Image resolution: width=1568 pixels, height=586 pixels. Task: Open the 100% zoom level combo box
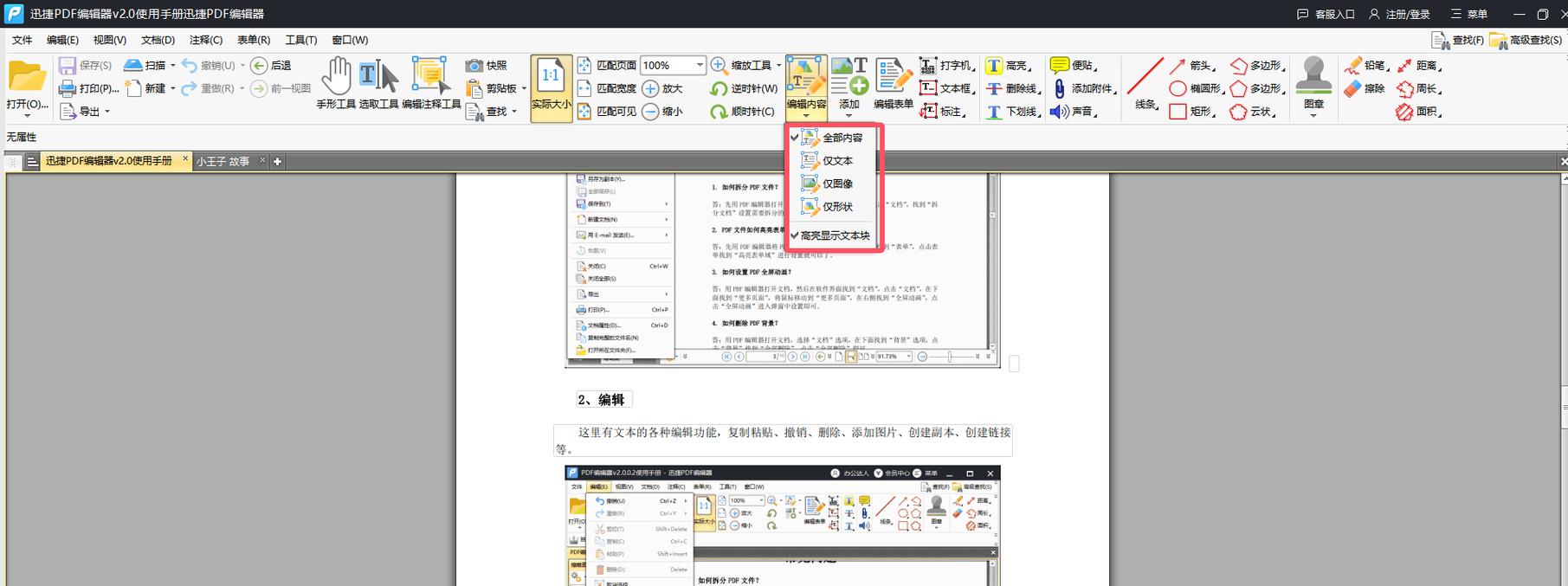[x=673, y=66]
